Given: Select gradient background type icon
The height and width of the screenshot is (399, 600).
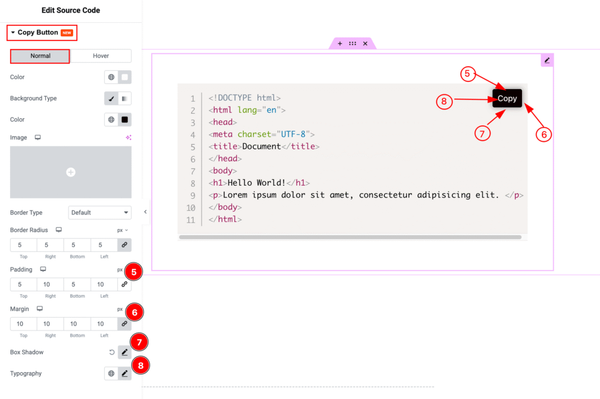Looking at the screenshot, I should pos(124,98).
